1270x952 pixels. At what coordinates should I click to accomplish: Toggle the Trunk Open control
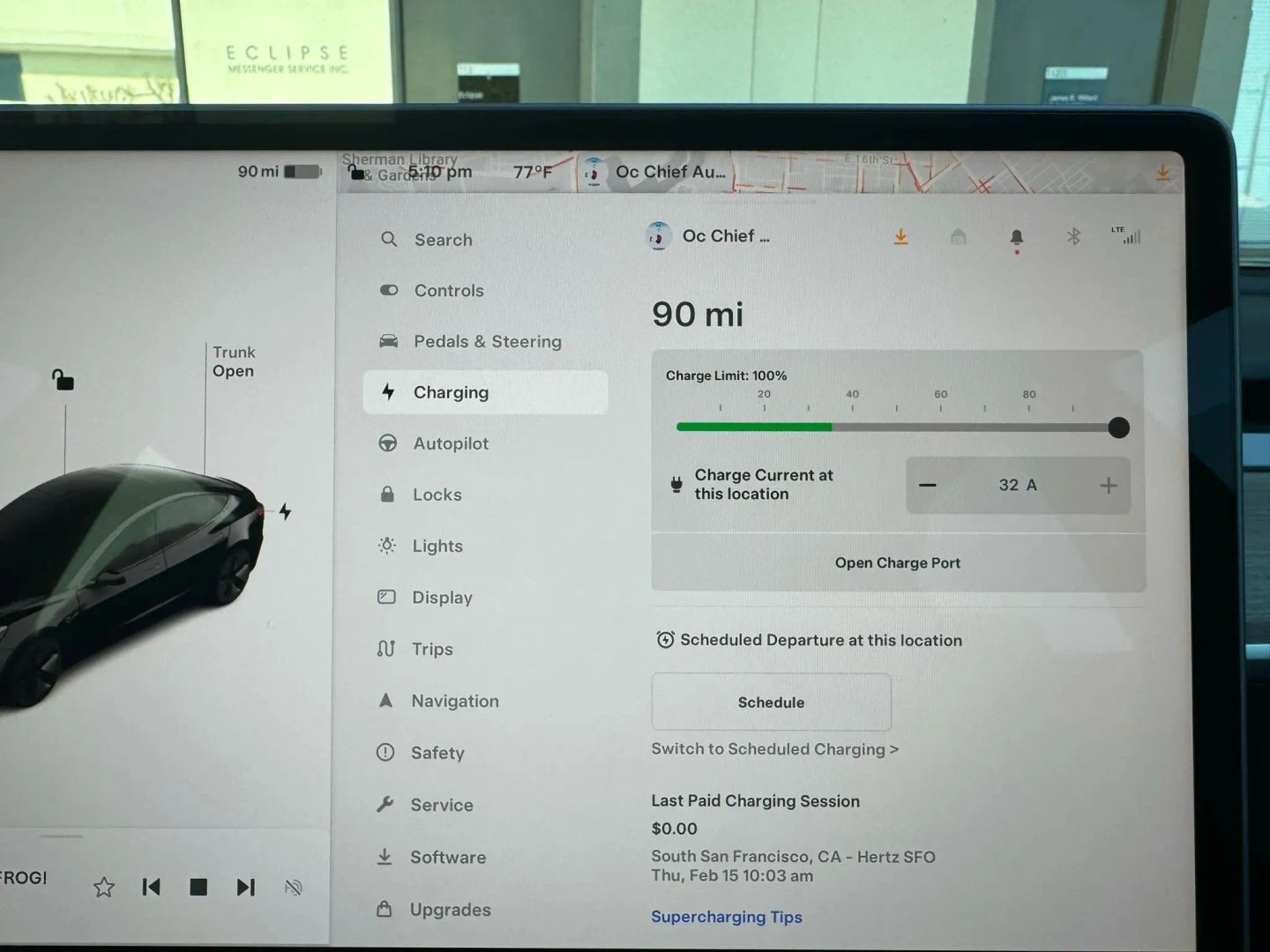tap(233, 361)
